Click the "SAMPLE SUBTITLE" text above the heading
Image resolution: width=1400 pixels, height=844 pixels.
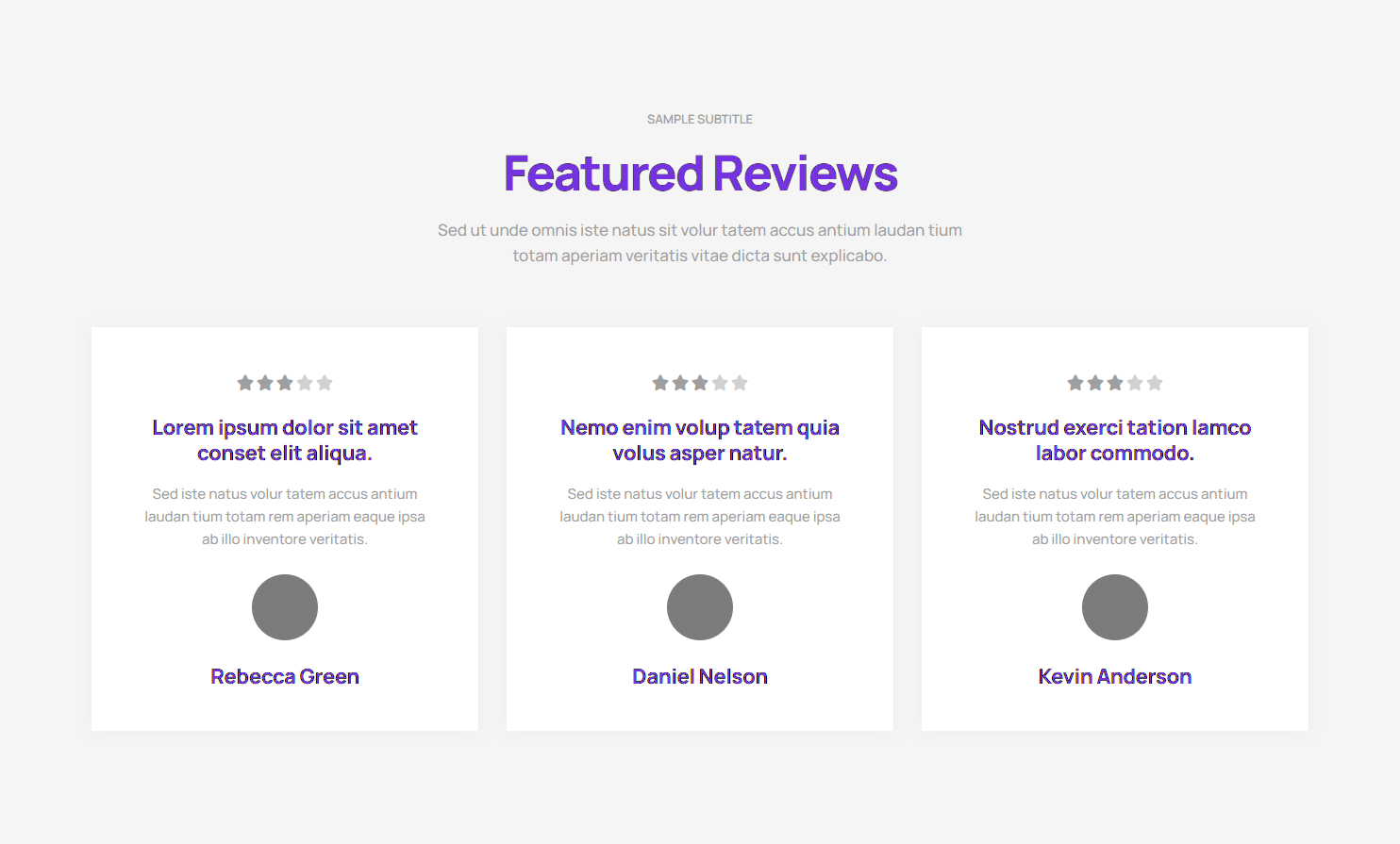(x=700, y=120)
